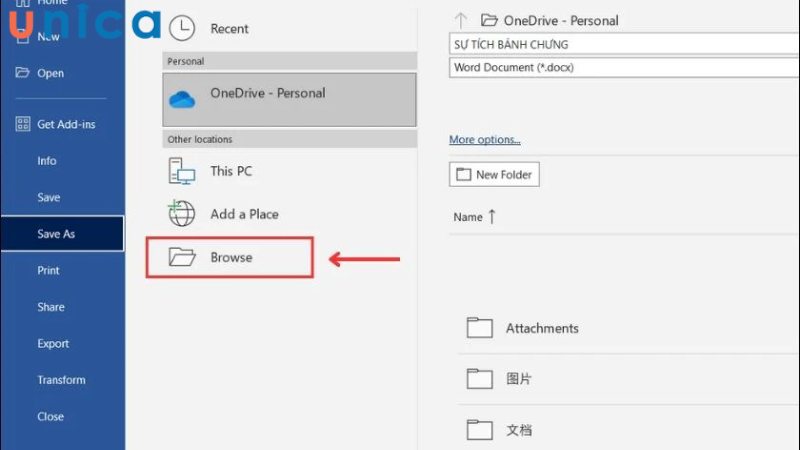
Task: Open the More options link
Action: pyautogui.click(x=485, y=140)
